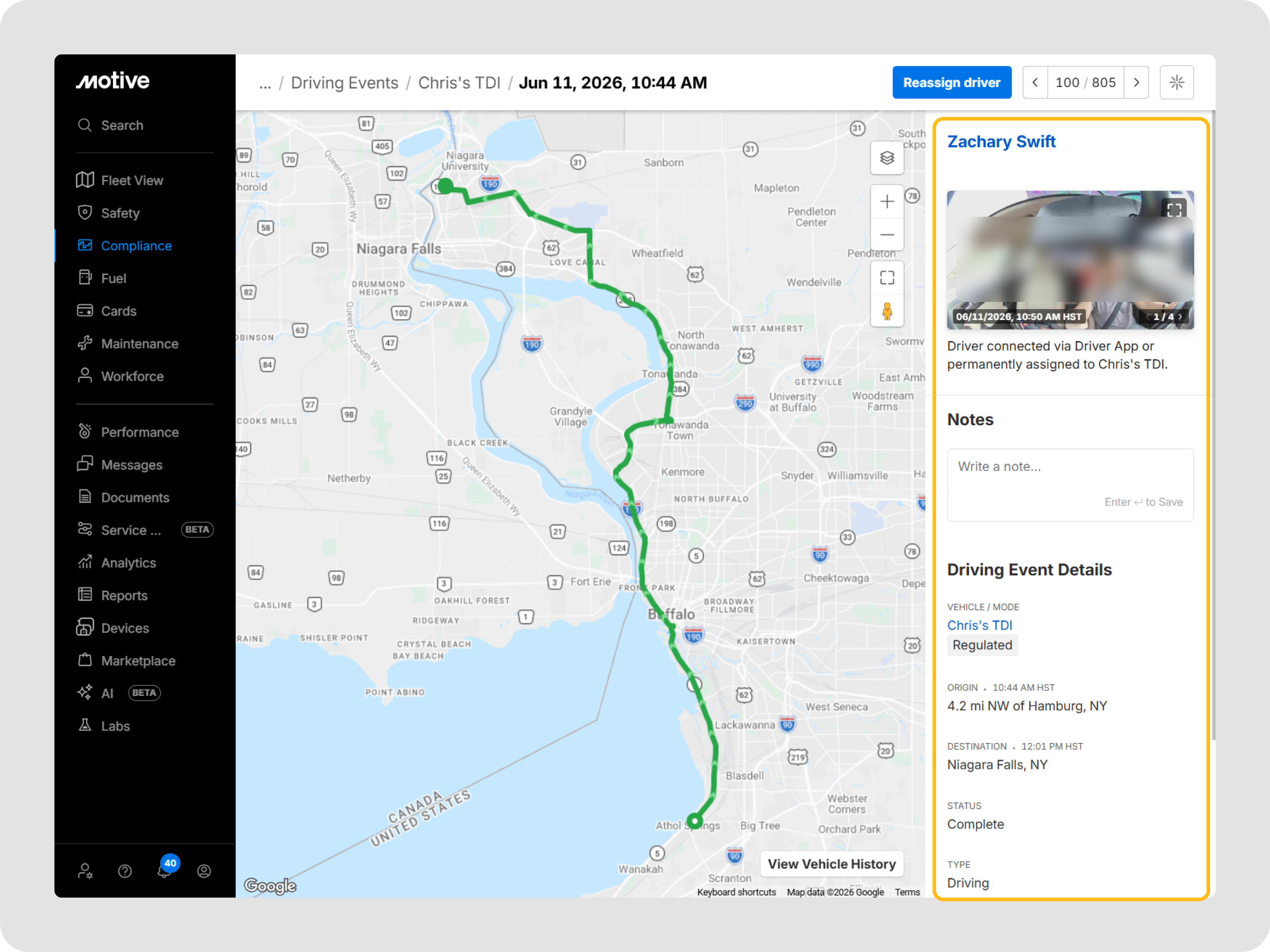Open the help question mark icon

click(x=125, y=871)
